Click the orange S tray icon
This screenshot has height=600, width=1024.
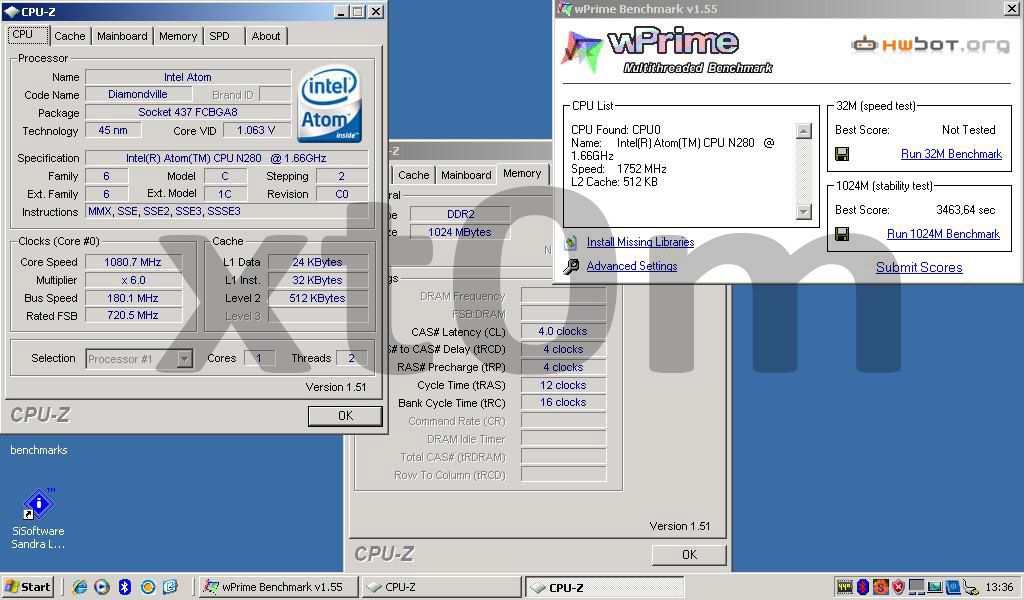click(881, 587)
